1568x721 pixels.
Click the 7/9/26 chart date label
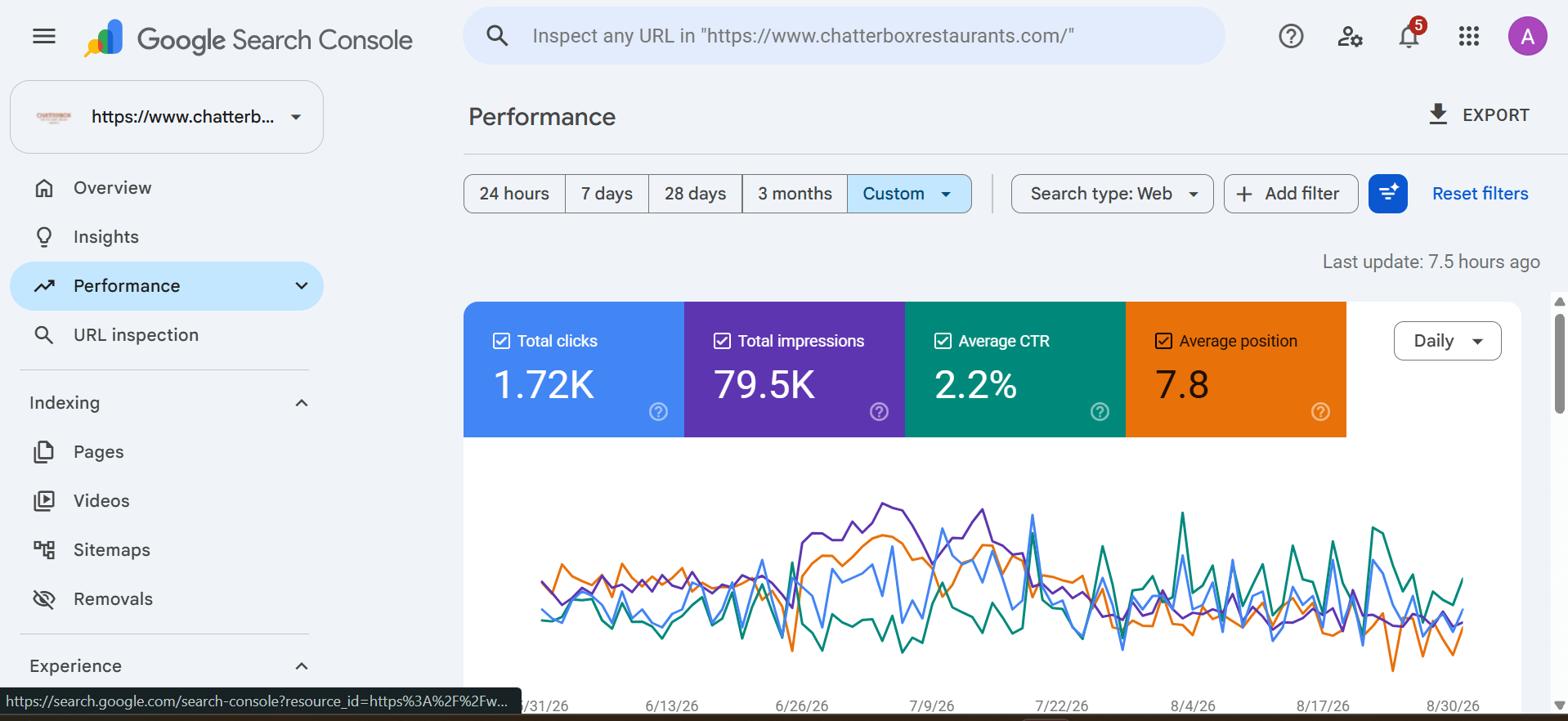click(x=931, y=705)
